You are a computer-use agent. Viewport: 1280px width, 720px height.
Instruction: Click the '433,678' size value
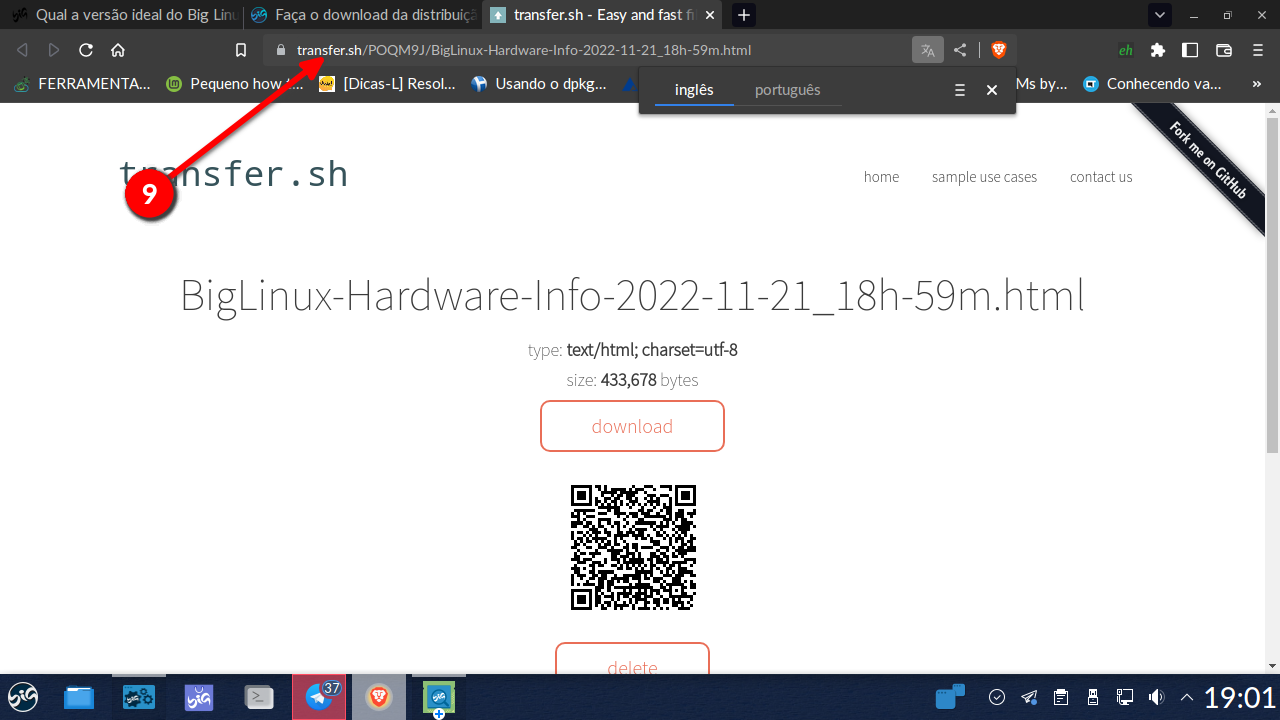coord(628,380)
